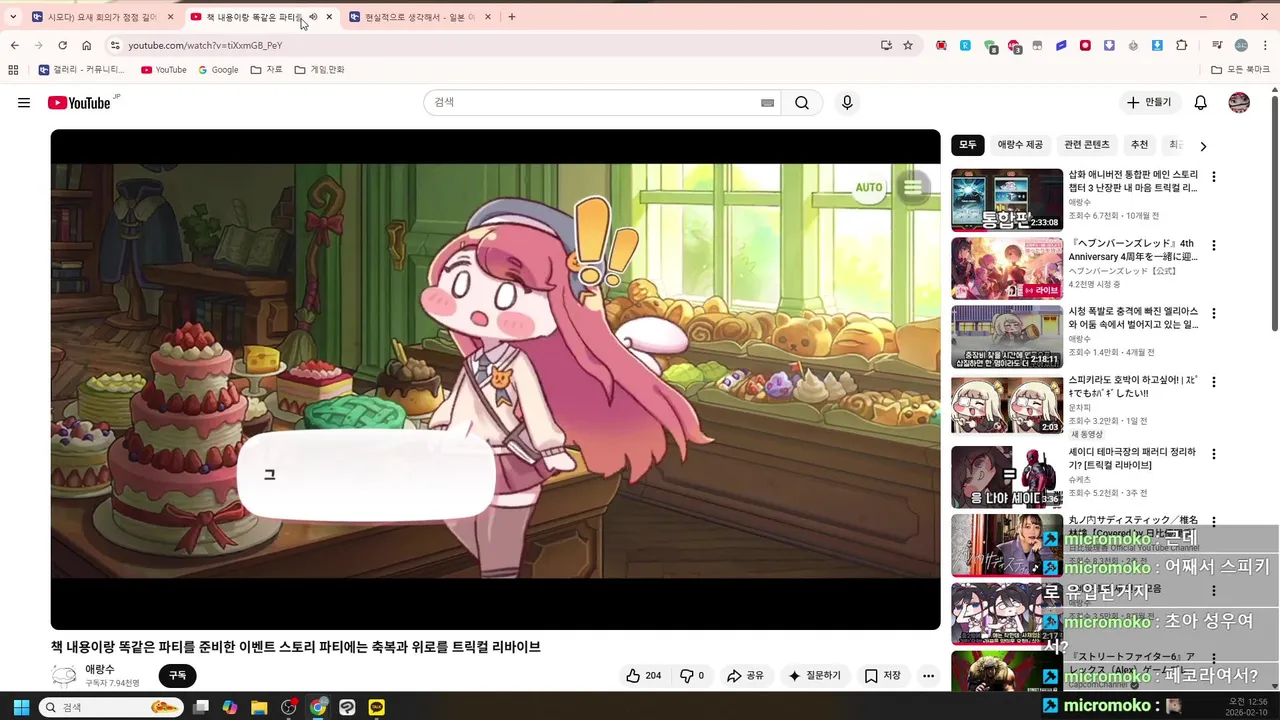Subscribe to 애랑수 with 구독 button
The image size is (1280, 720).
click(177, 676)
